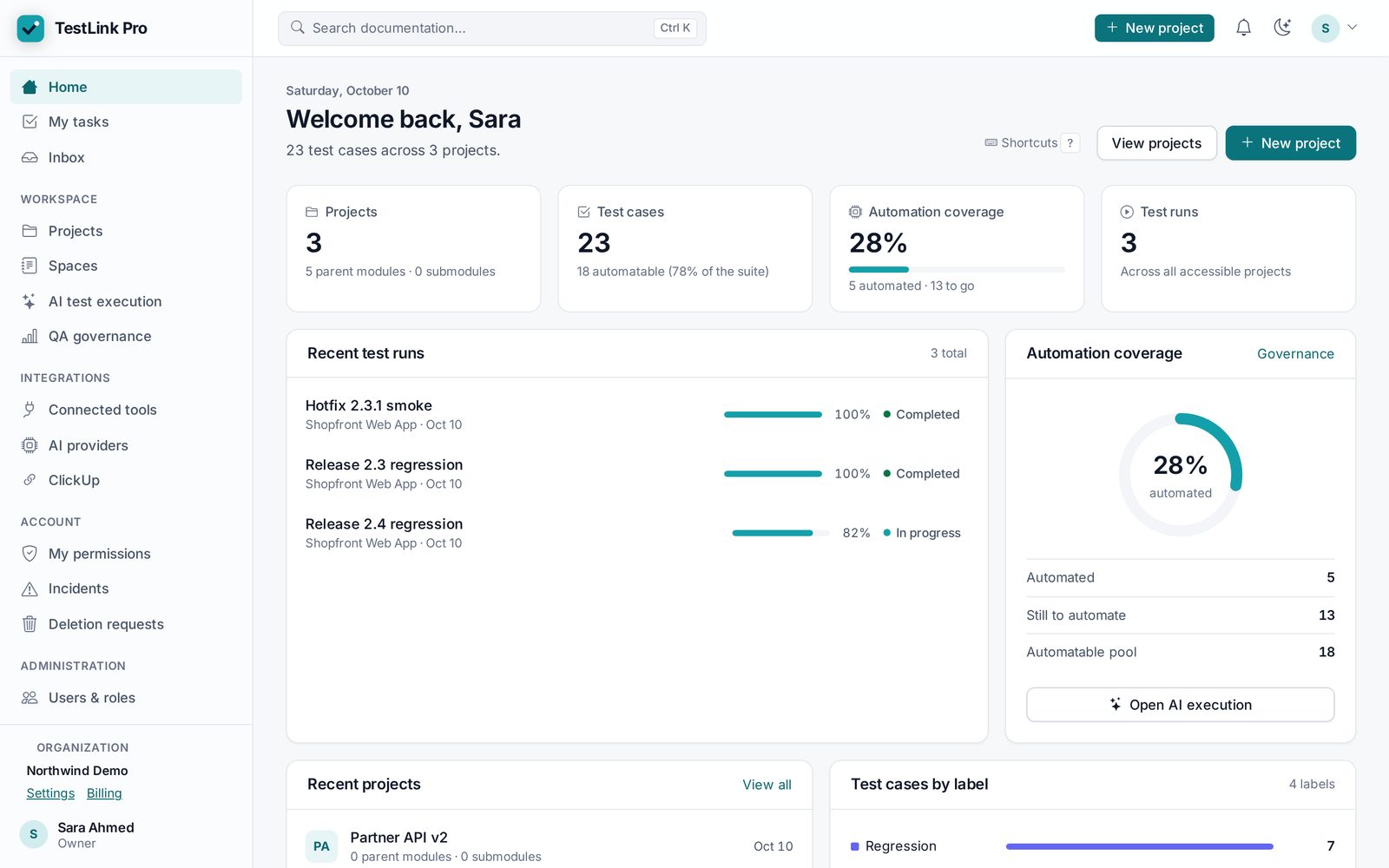This screenshot has width=1389, height=868.
Task: Open organization Billing link
Action: point(104,793)
